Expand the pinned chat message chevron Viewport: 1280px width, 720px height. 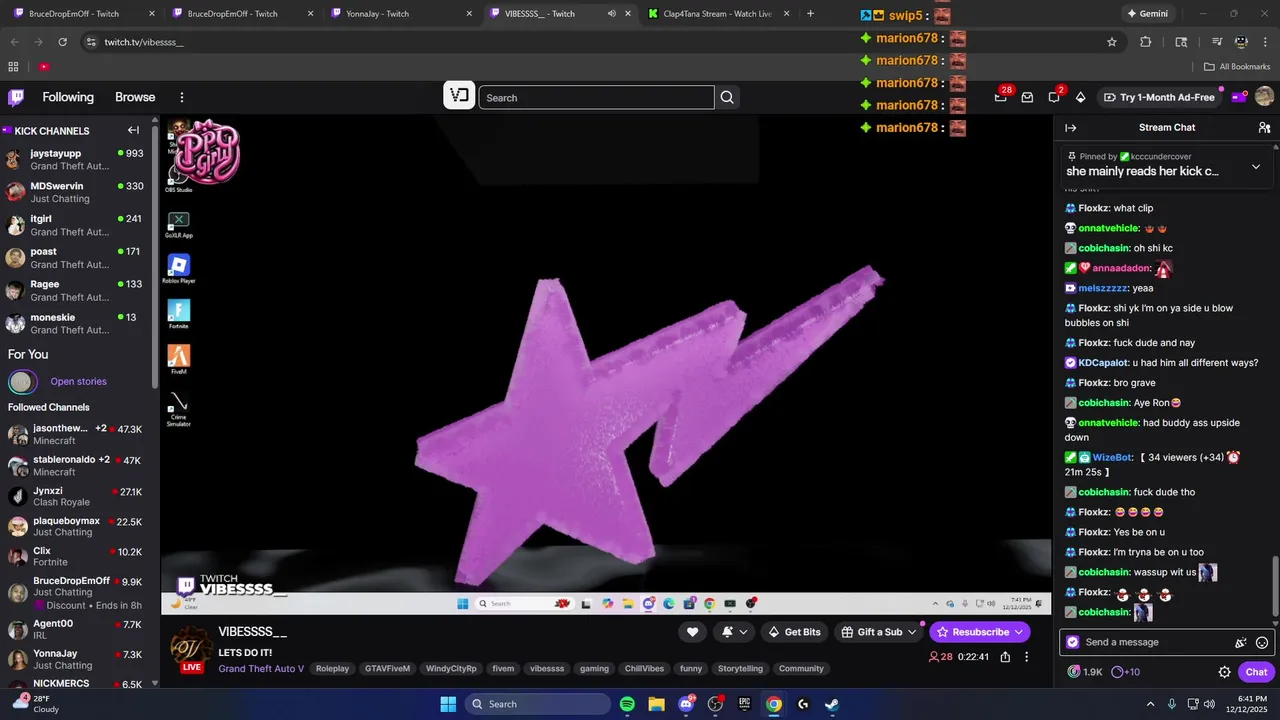[x=1256, y=167]
